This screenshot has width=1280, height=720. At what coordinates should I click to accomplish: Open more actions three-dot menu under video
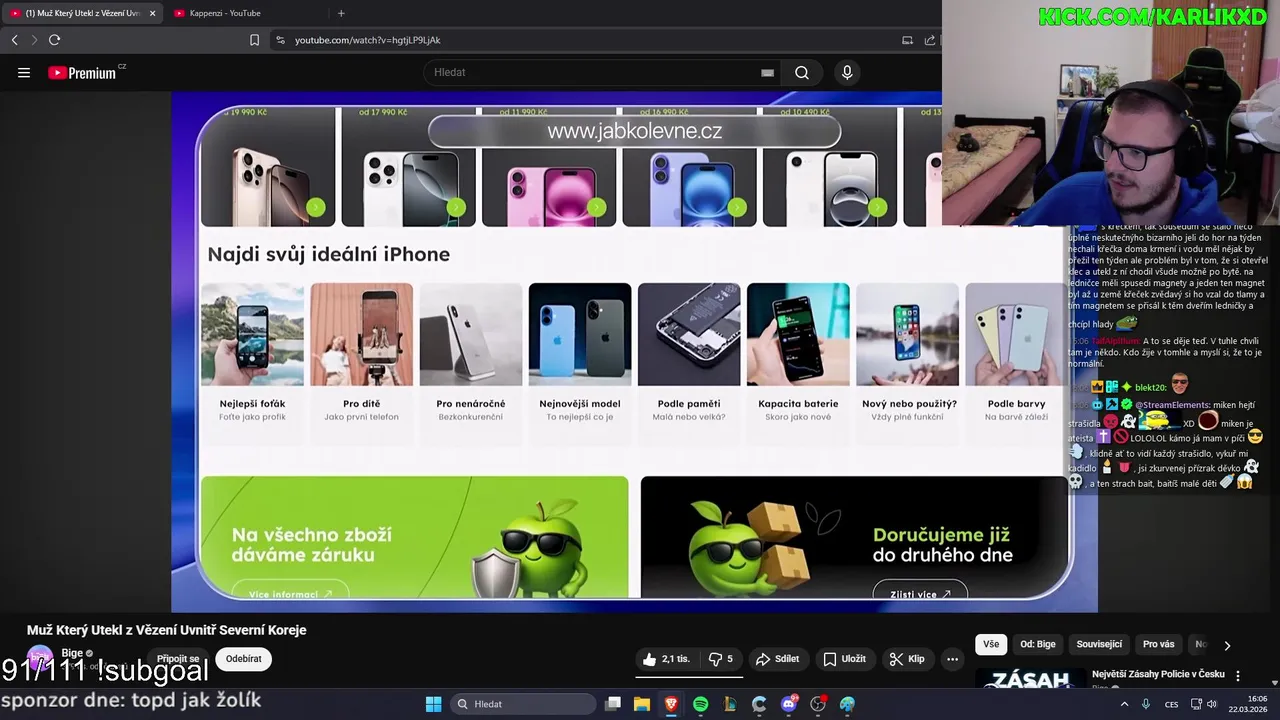pyautogui.click(x=952, y=659)
